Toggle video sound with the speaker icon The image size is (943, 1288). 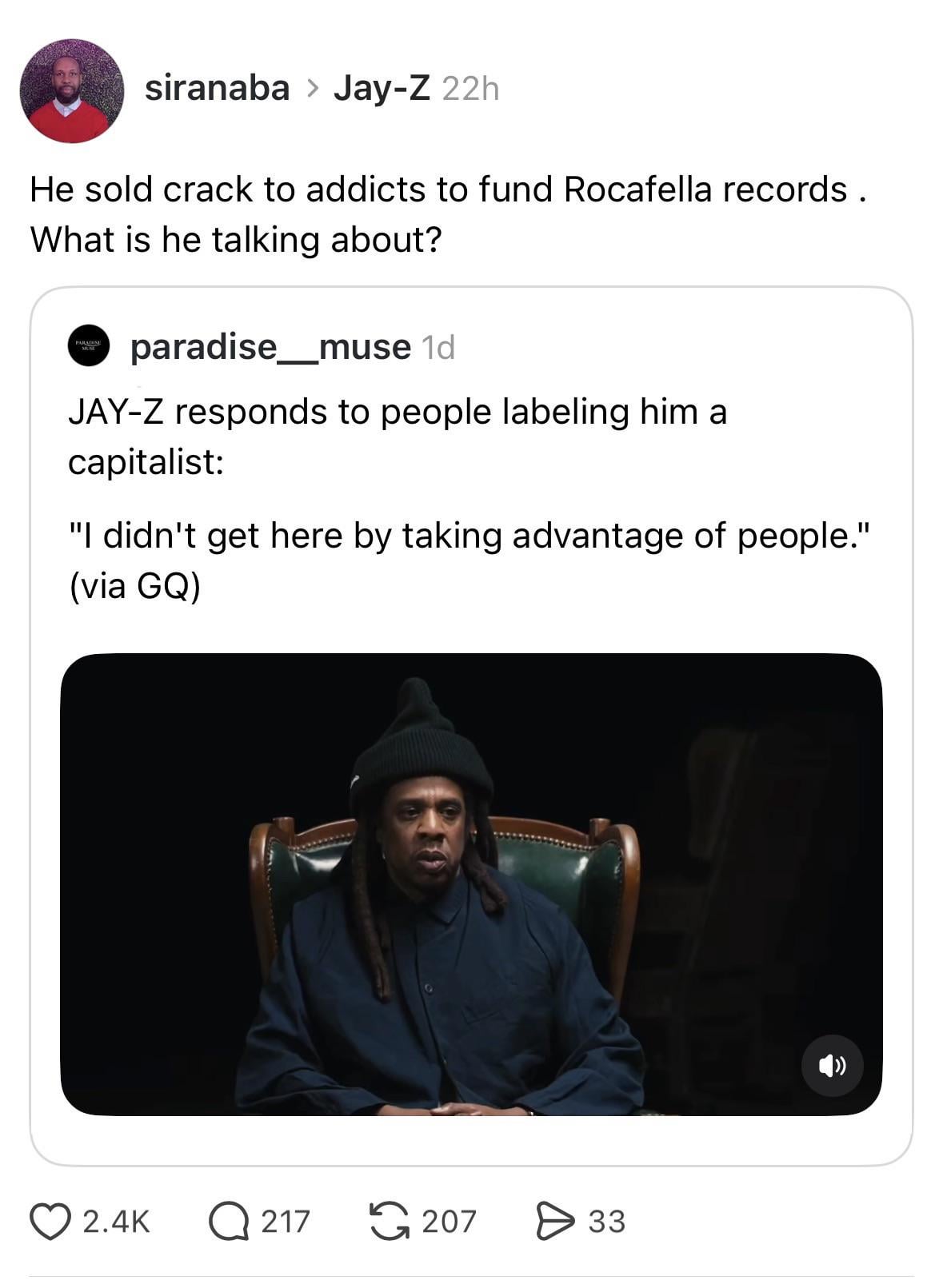click(832, 1065)
